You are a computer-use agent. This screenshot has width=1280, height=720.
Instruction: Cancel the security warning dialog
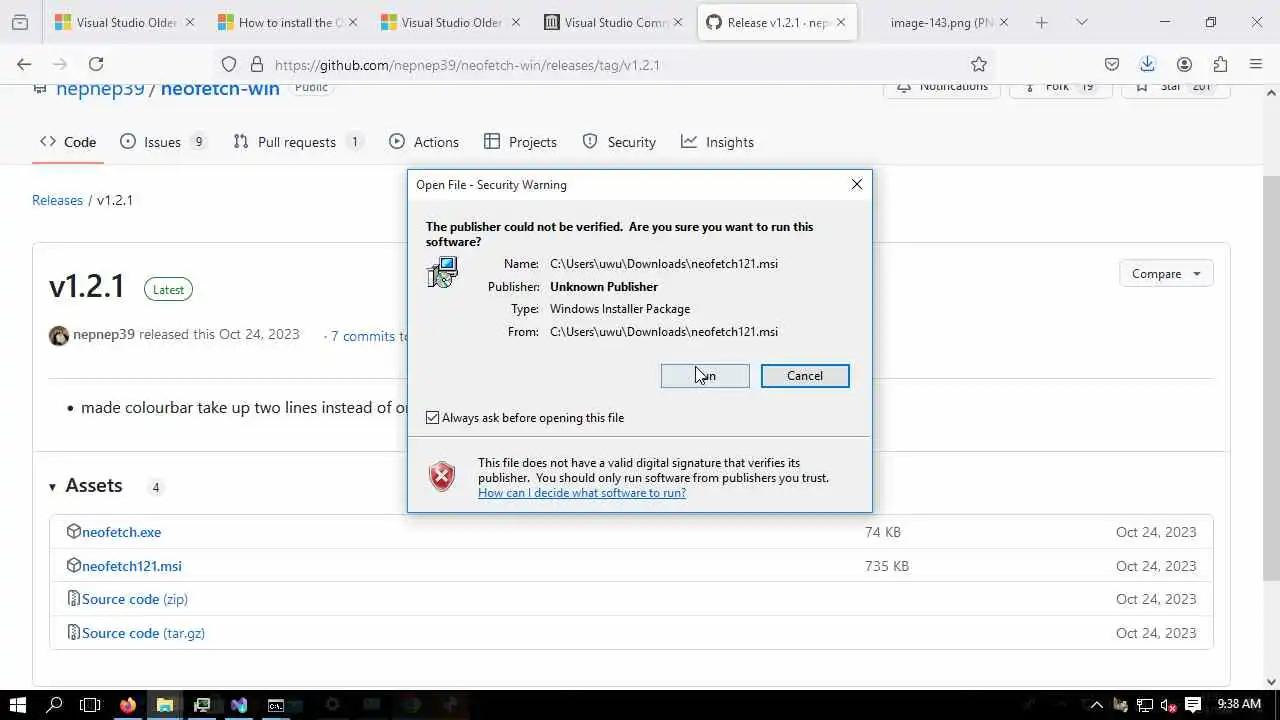(x=805, y=375)
